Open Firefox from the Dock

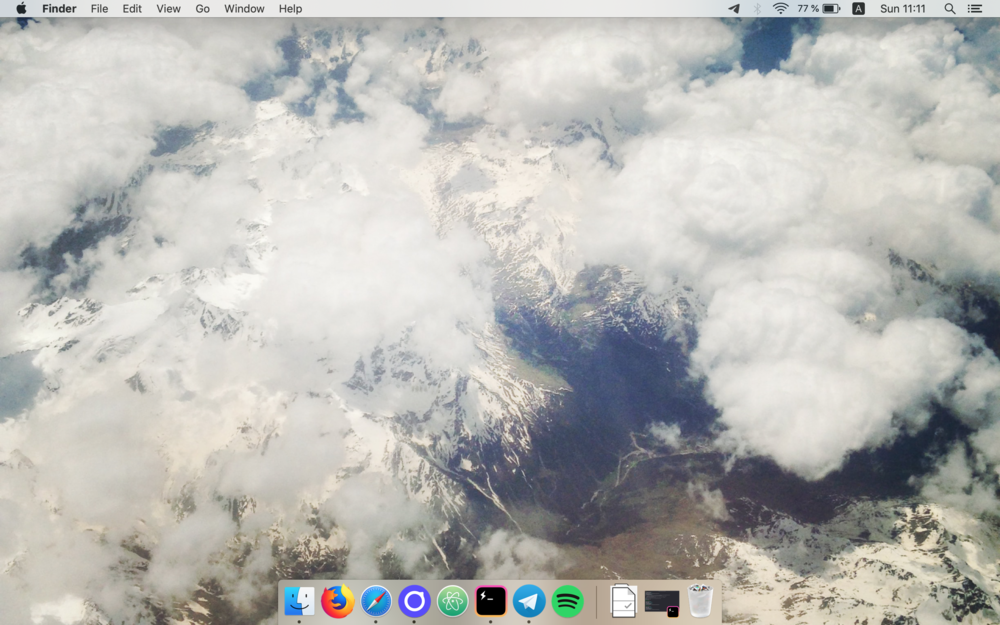click(337, 601)
